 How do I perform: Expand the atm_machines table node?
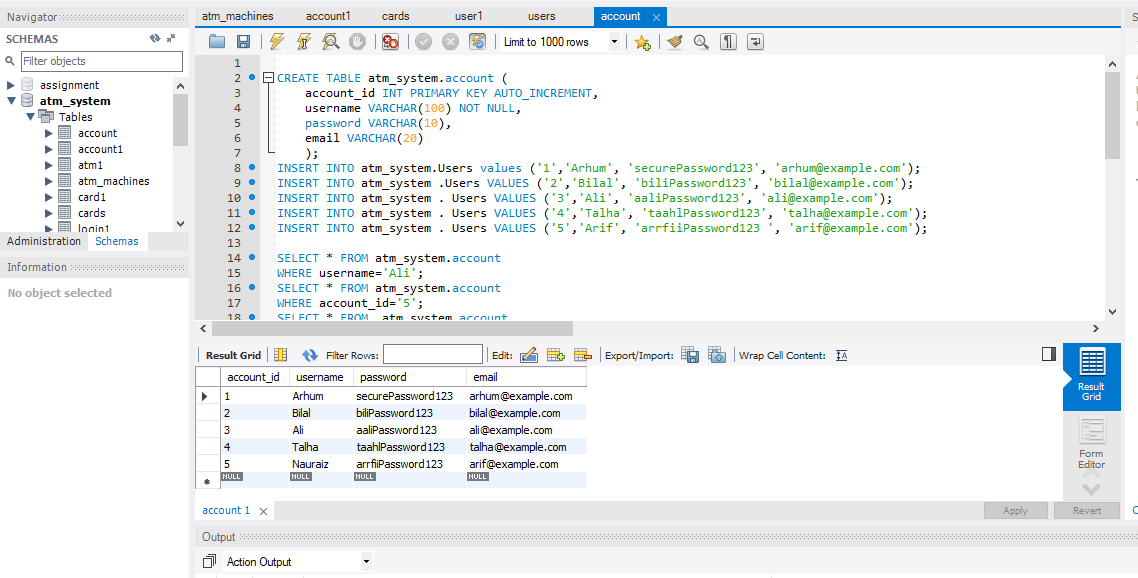click(x=49, y=181)
